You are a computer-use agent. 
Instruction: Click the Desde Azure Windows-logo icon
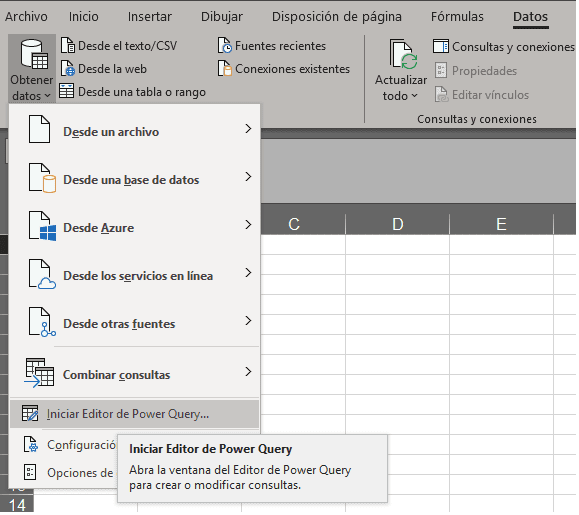coord(42,226)
